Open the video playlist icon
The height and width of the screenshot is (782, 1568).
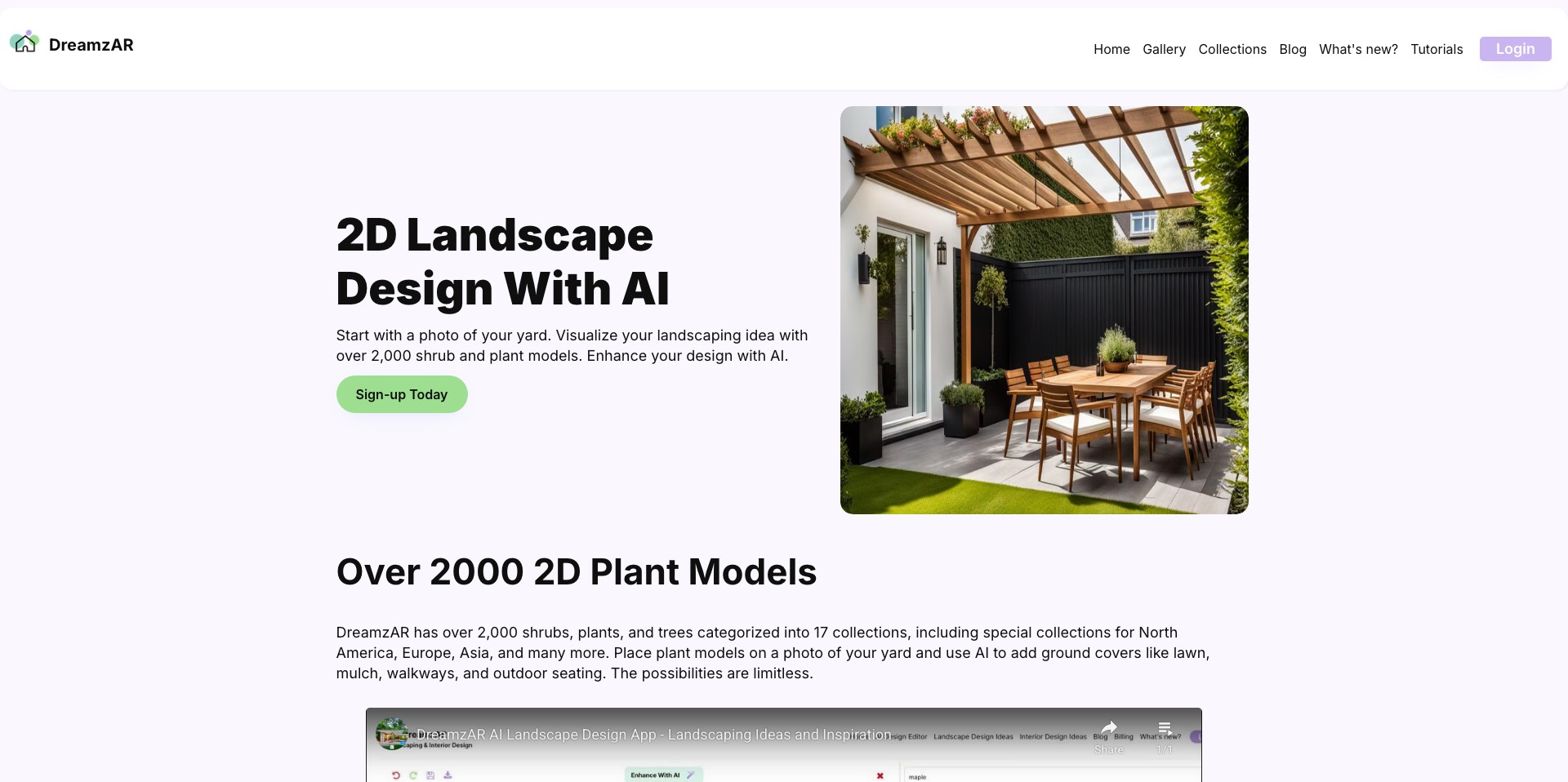pyautogui.click(x=1165, y=728)
